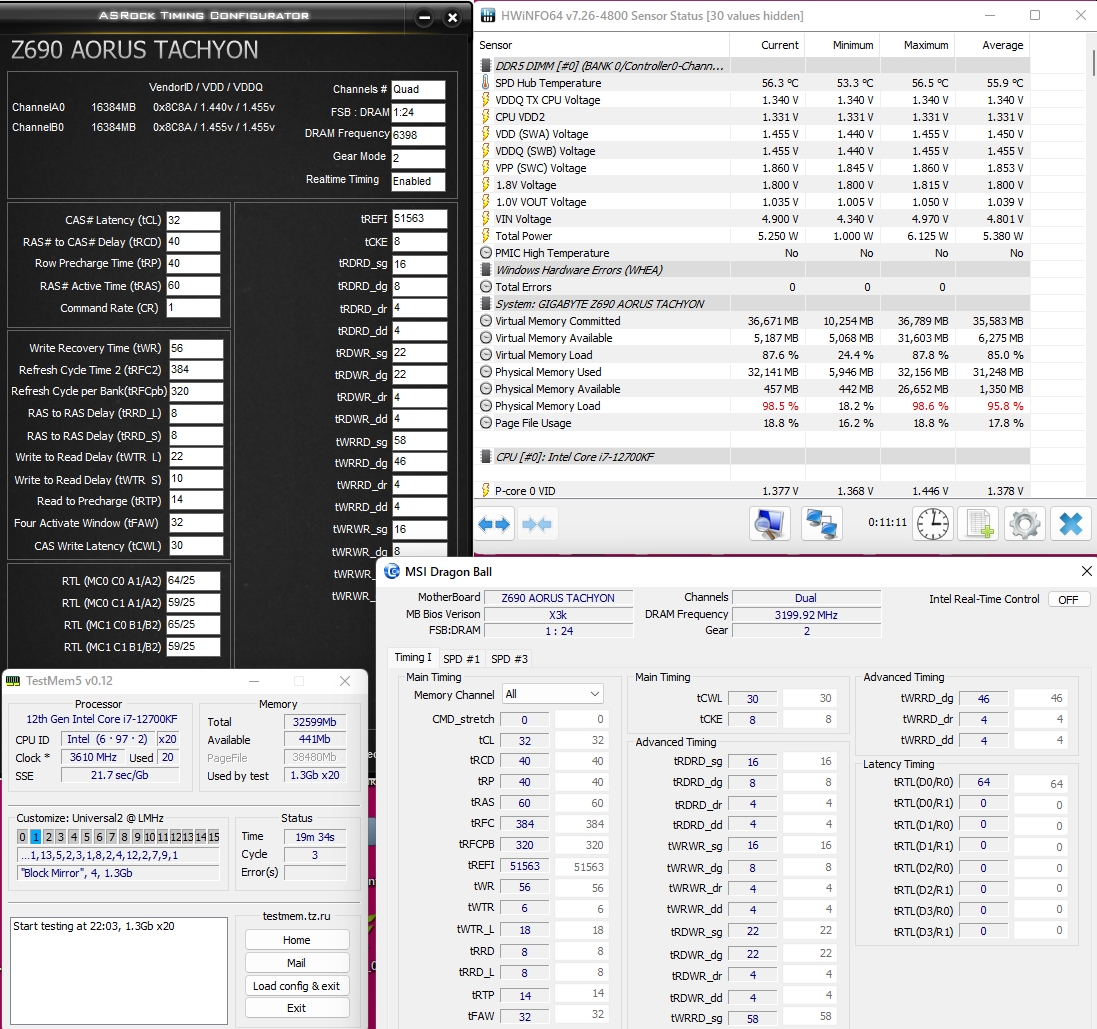
Task: Click tRDRD_sg 16 input in Dragon Ball
Action: tap(753, 762)
